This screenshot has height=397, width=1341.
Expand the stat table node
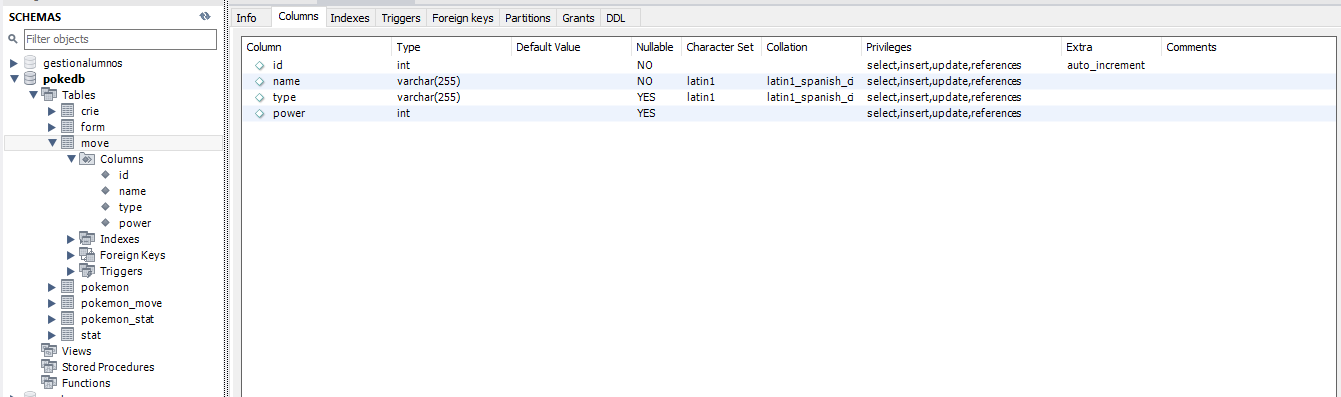52,335
